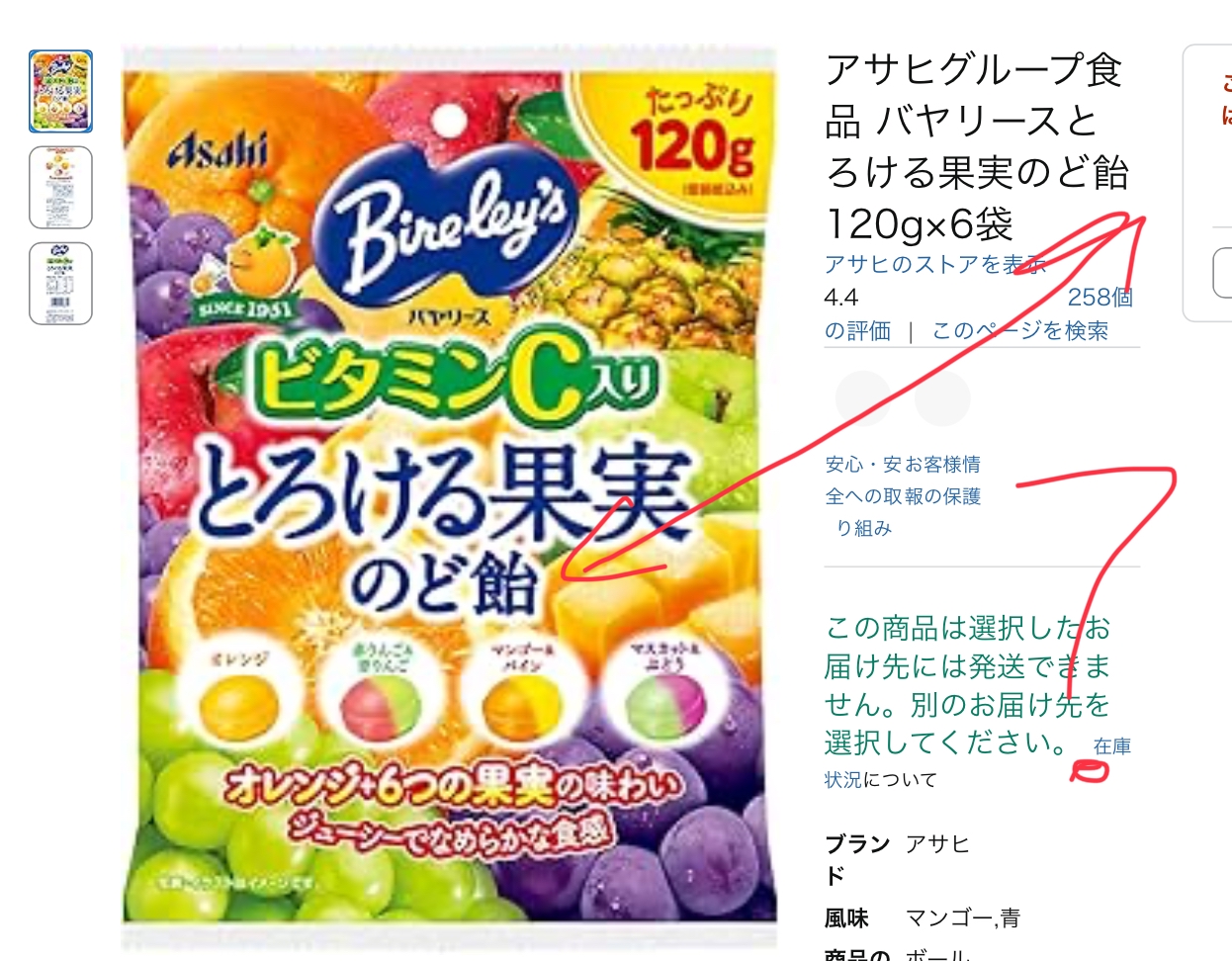Screen dimensions: 1232x961
Task: Click the brand value アサヒ in details
Action: pos(937,844)
